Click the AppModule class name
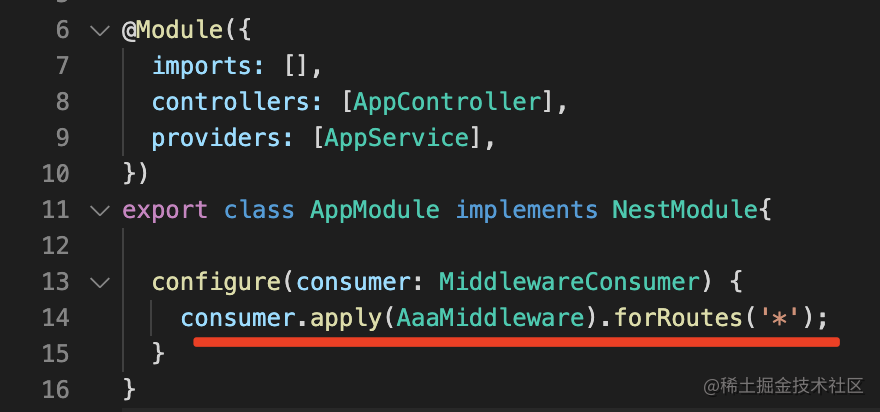 (374, 210)
